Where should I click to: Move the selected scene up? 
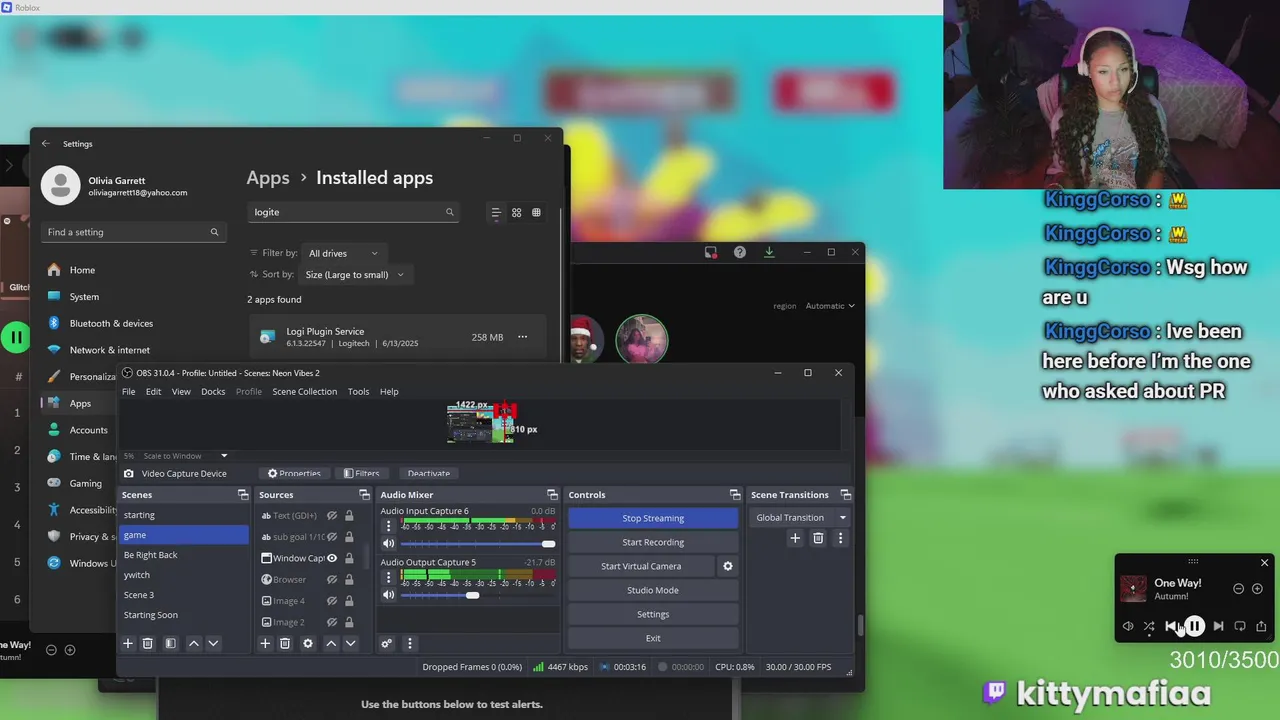[x=194, y=644]
